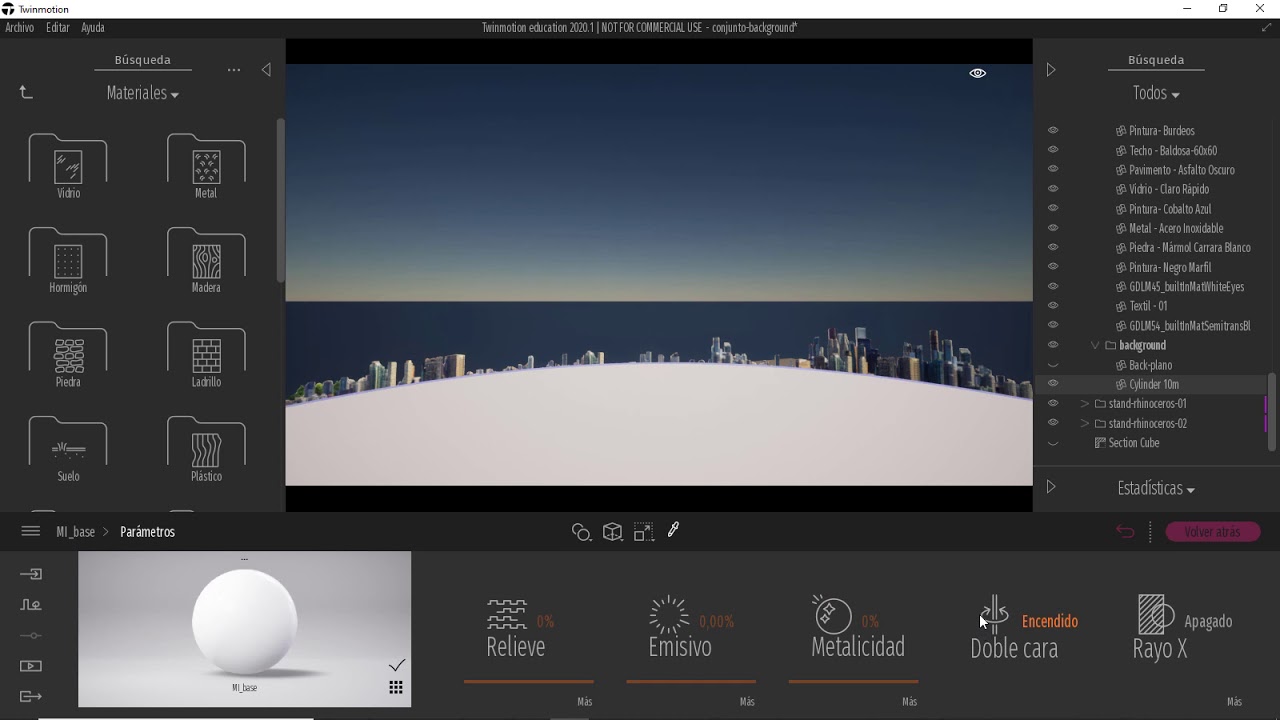
Task: Open the Estadísticas dropdown
Action: pyautogui.click(x=1156, y=488)
